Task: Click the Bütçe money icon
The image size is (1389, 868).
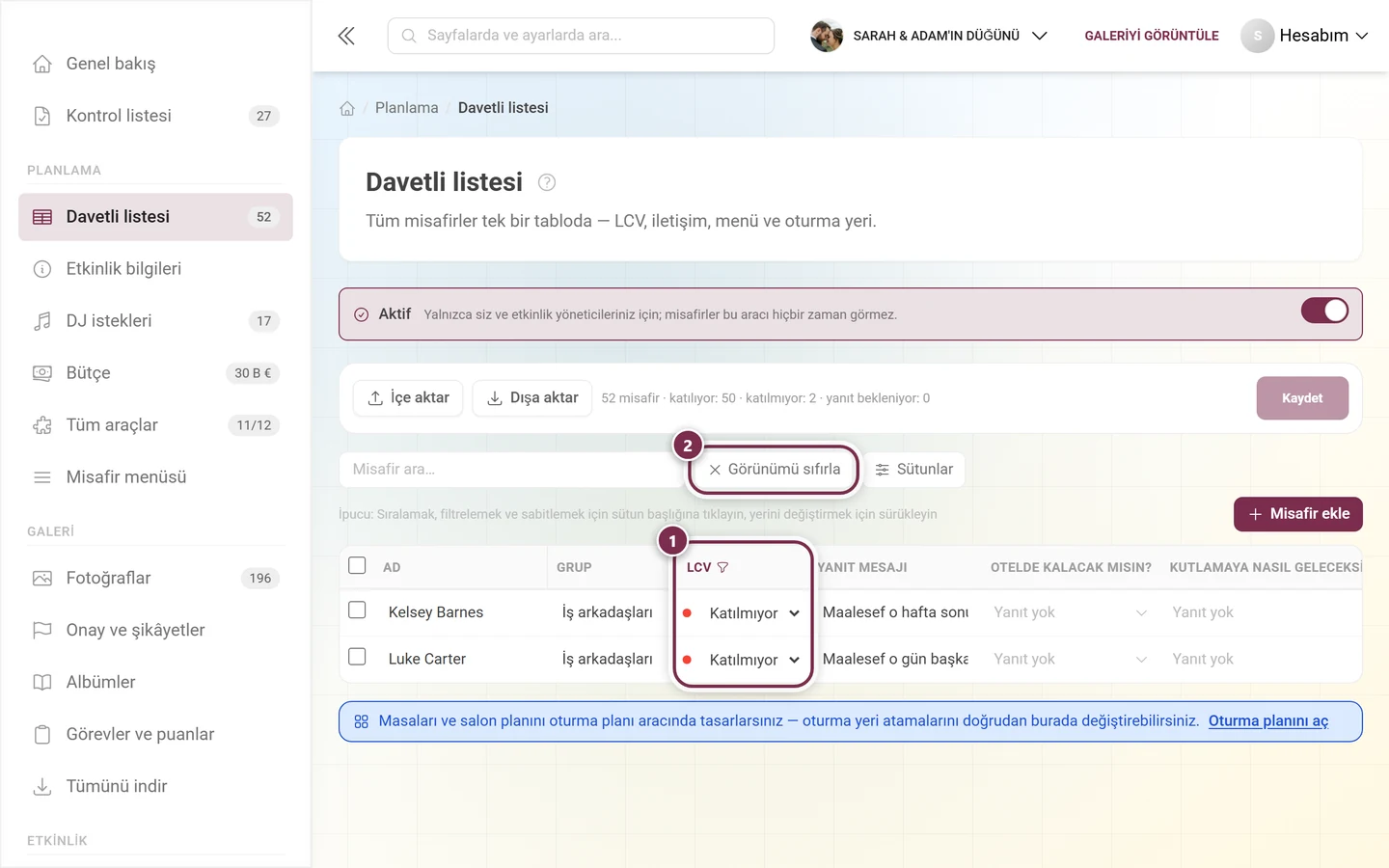Action: coord(42,373)
